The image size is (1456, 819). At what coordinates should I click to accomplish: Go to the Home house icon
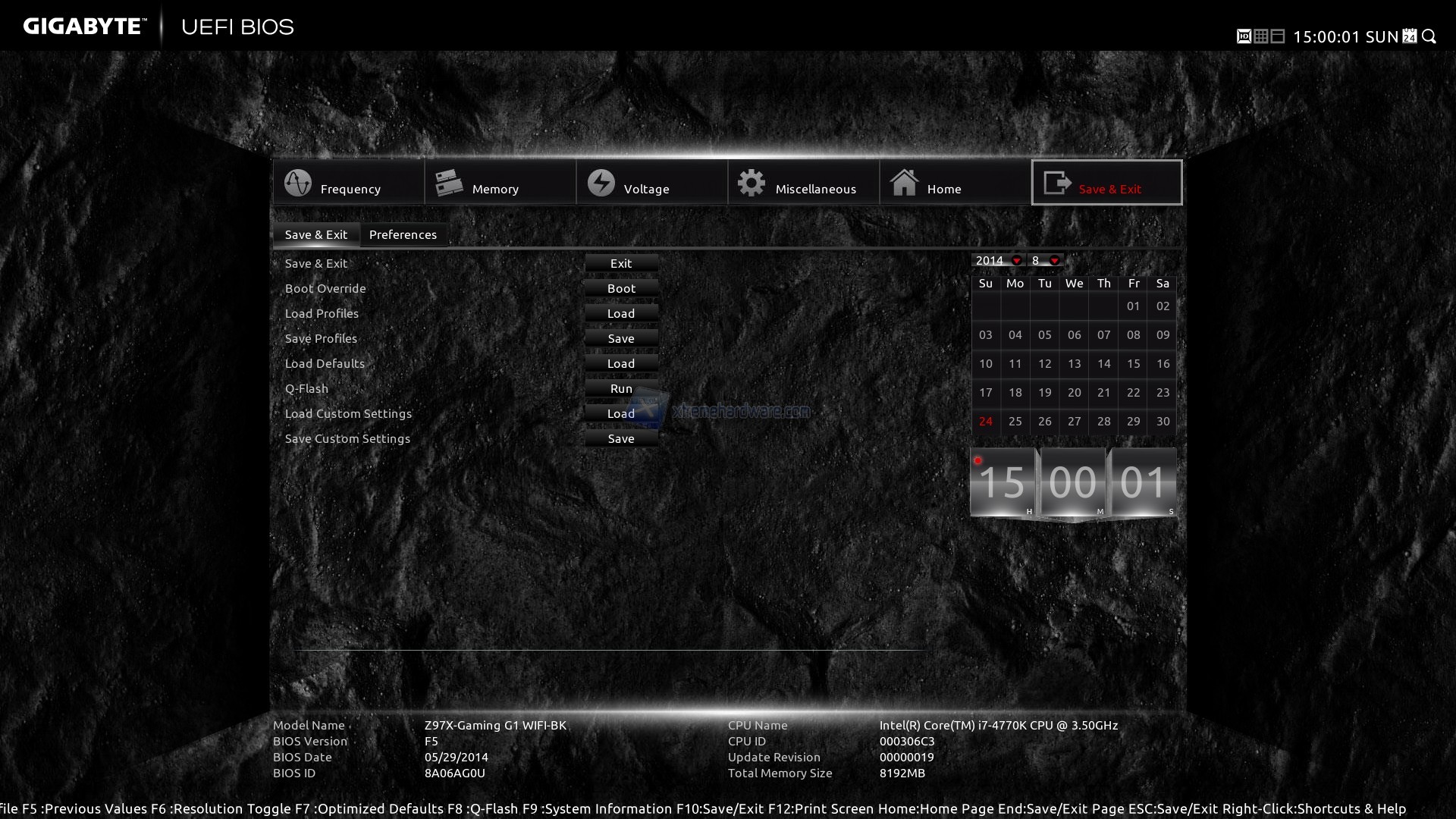(x=904, y=183)
